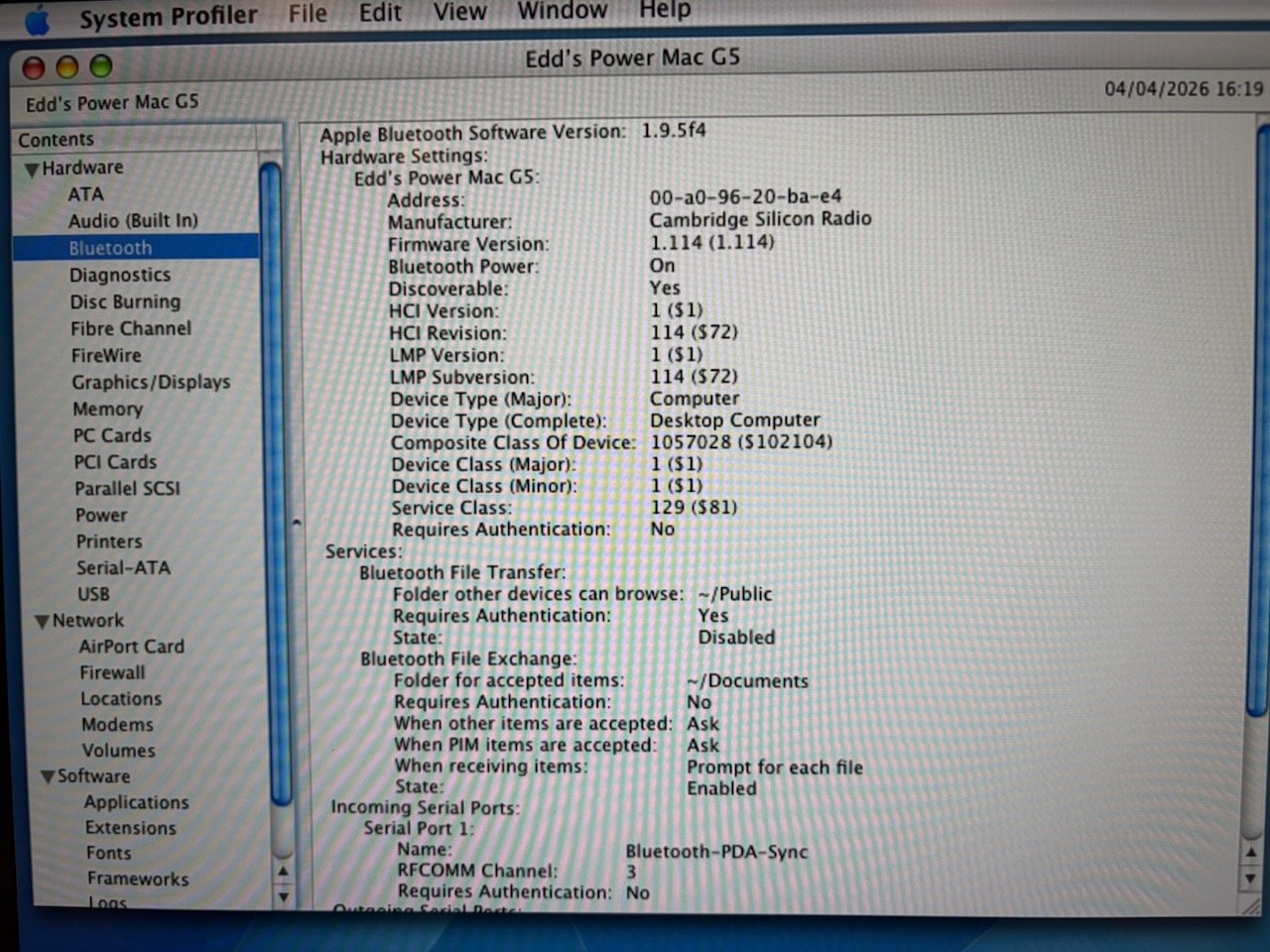Close the System Profiler window
This screenshot has height=952, width=1270.
pyautogui.click(x=34, y=67)
